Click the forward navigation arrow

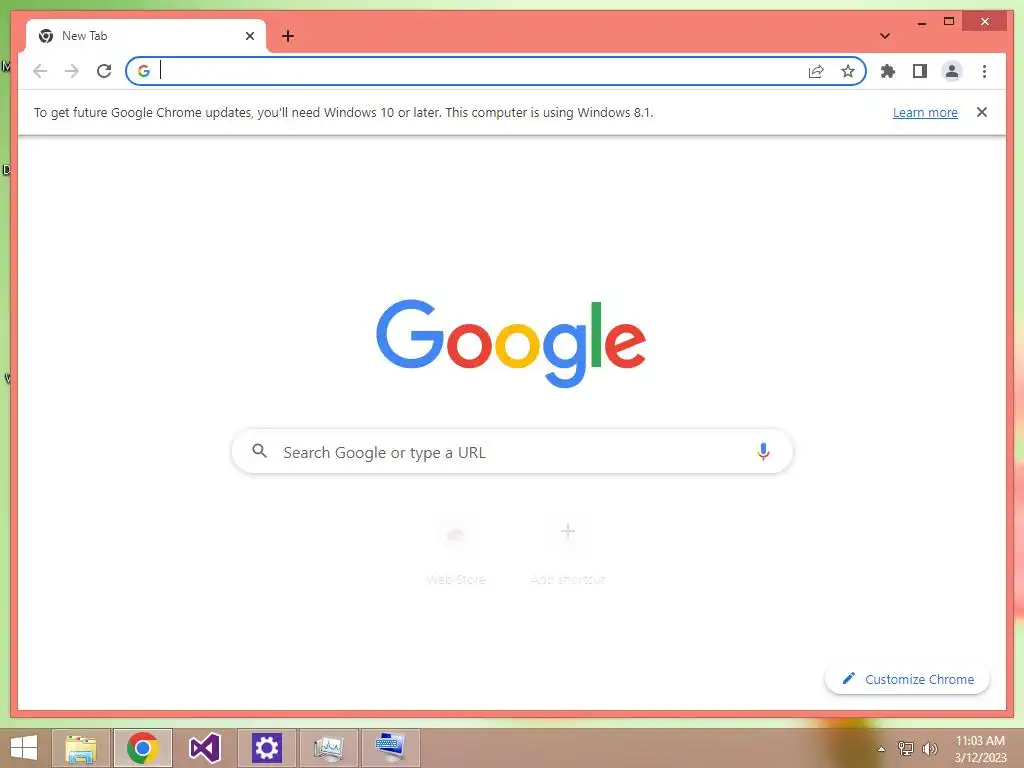pos(72,71)
